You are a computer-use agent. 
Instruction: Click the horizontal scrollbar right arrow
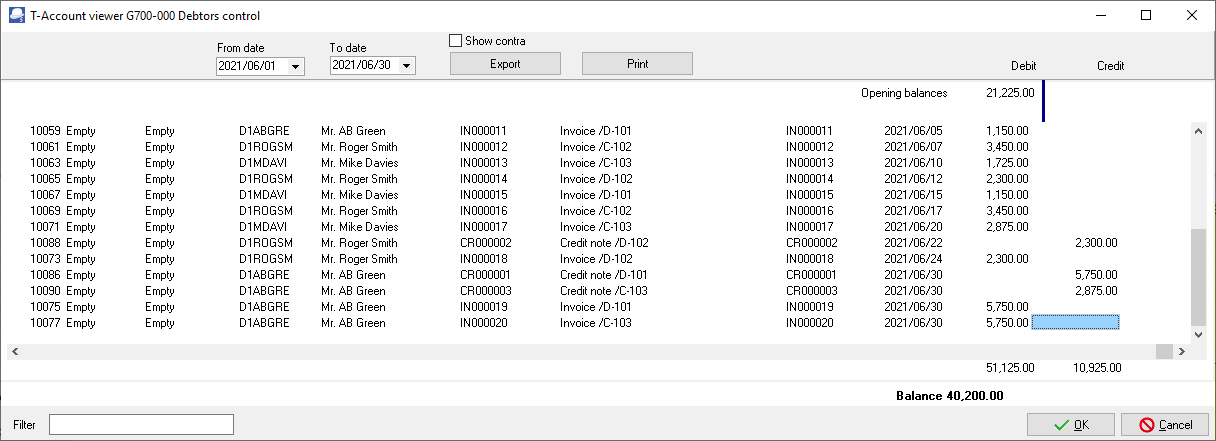click(1181, 351)
